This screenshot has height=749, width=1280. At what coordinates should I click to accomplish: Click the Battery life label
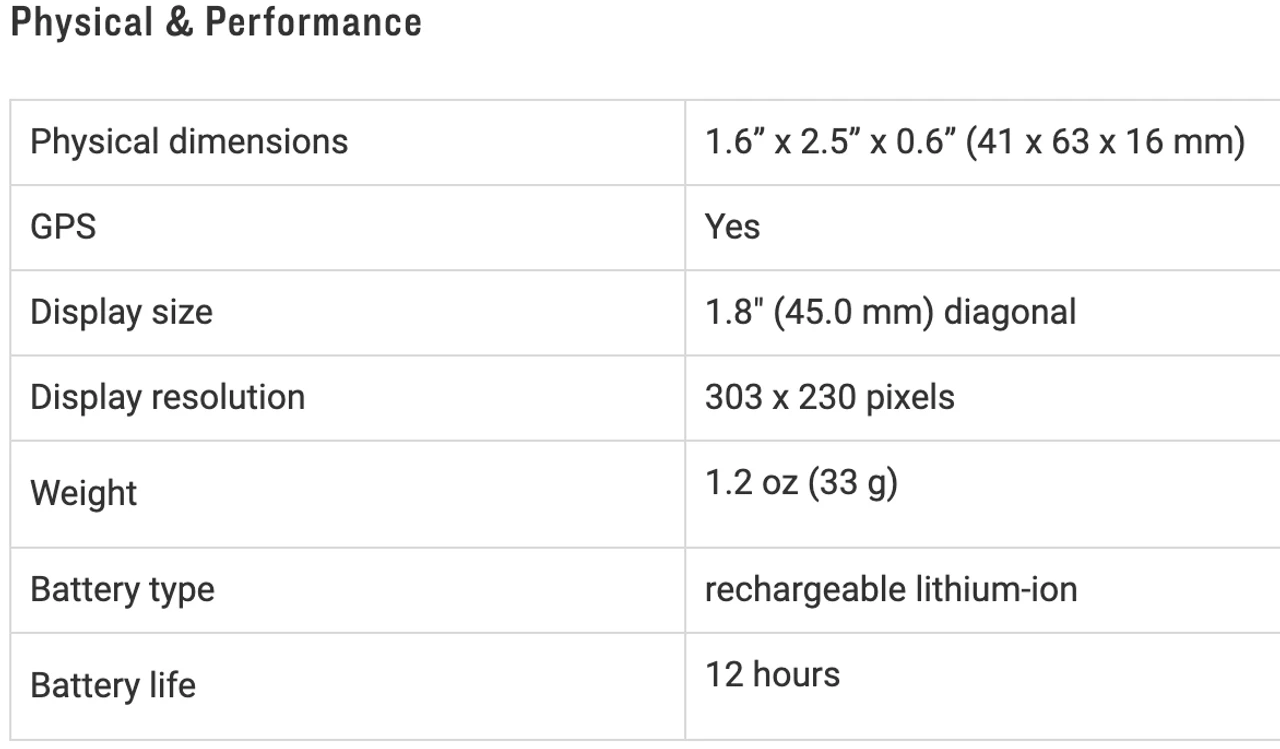pos(113,686)
